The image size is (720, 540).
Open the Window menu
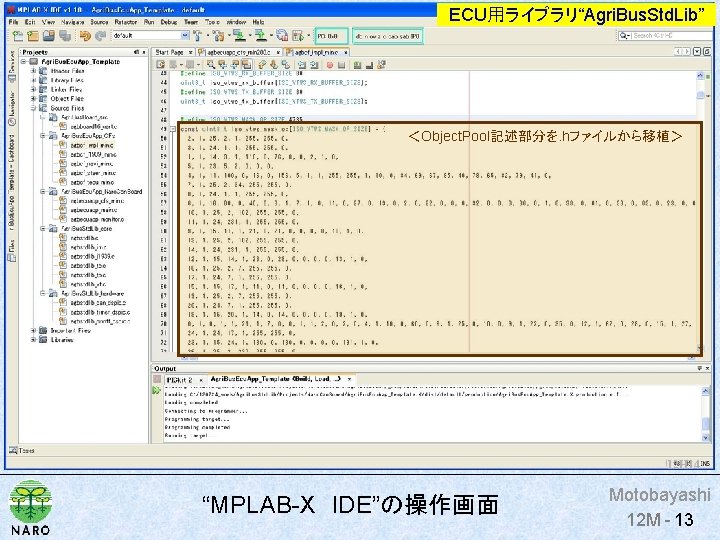click(x=236, y=22)
